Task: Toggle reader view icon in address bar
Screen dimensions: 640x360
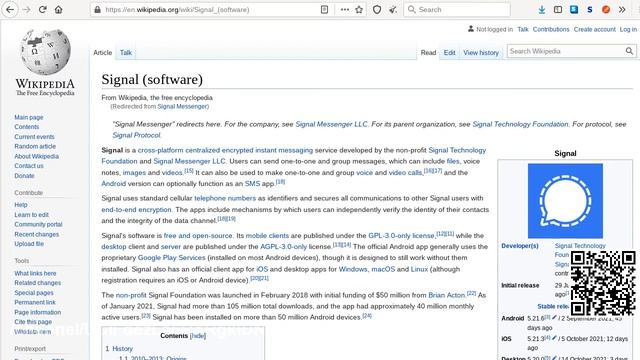Action: (x=324, y=9)
